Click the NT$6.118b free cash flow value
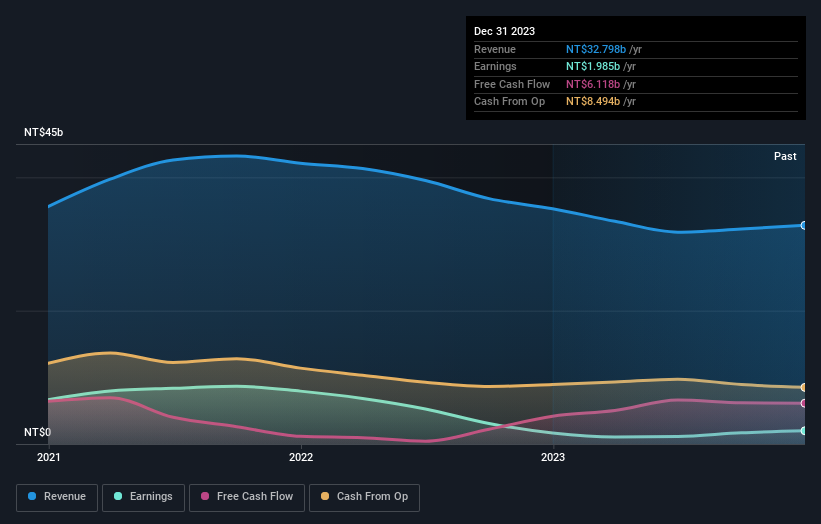The height and width of the screenshot is (524, 821). point(593,84)
